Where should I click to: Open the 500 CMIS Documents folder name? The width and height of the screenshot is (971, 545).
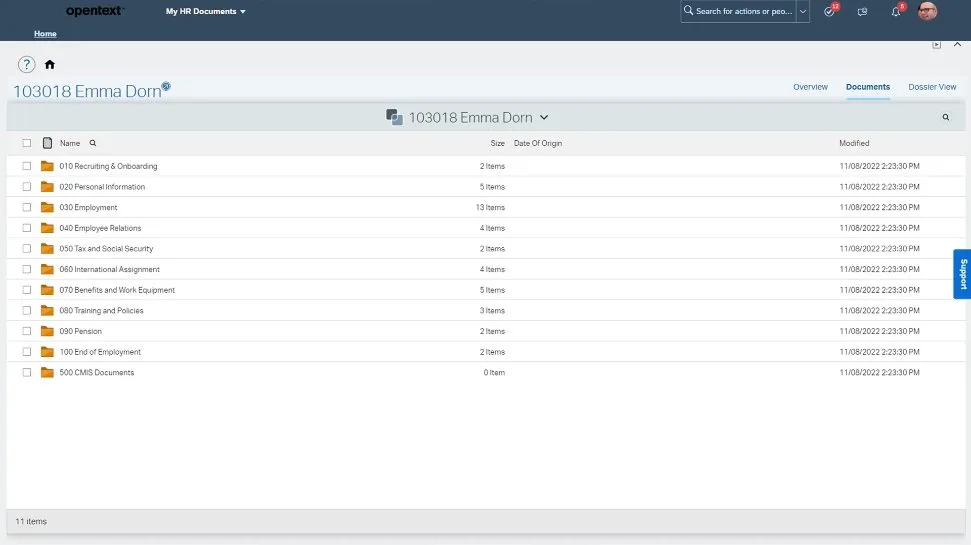click(x=97, y=372)
